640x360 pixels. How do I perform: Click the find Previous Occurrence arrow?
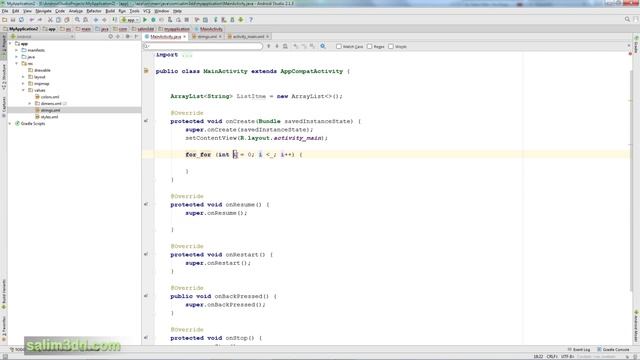click(269, 46)
